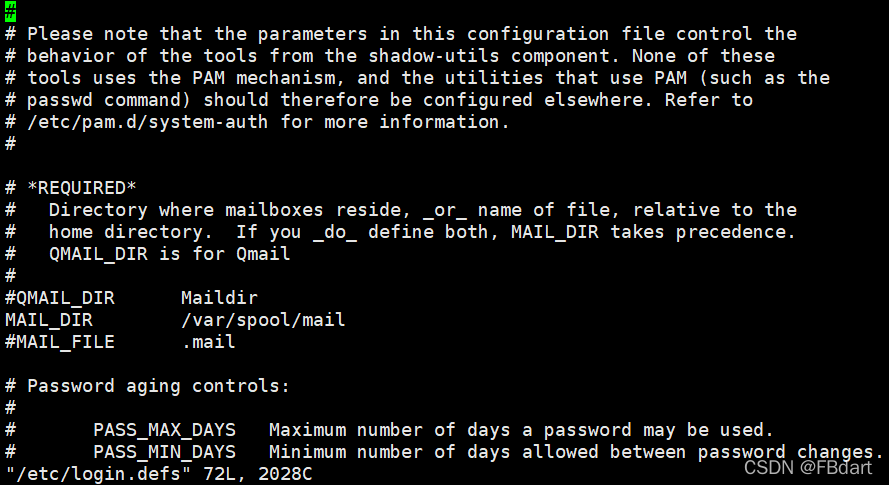The width and height of the screenshot is (889, 485).
Task: Click the /var/spool/mail path value
Action: coord(263,320)
